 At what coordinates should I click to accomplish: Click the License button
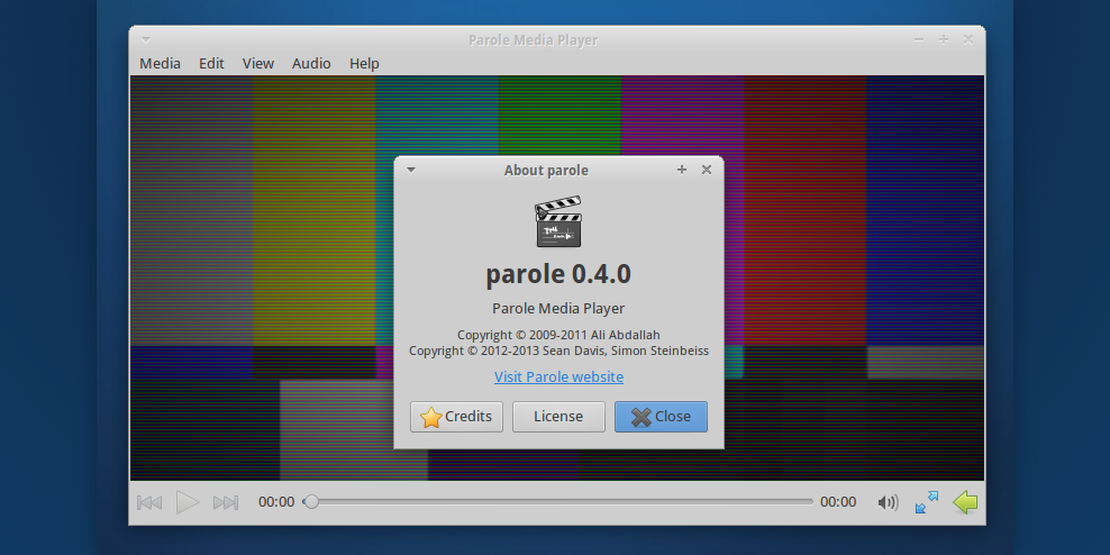(559, 417)
